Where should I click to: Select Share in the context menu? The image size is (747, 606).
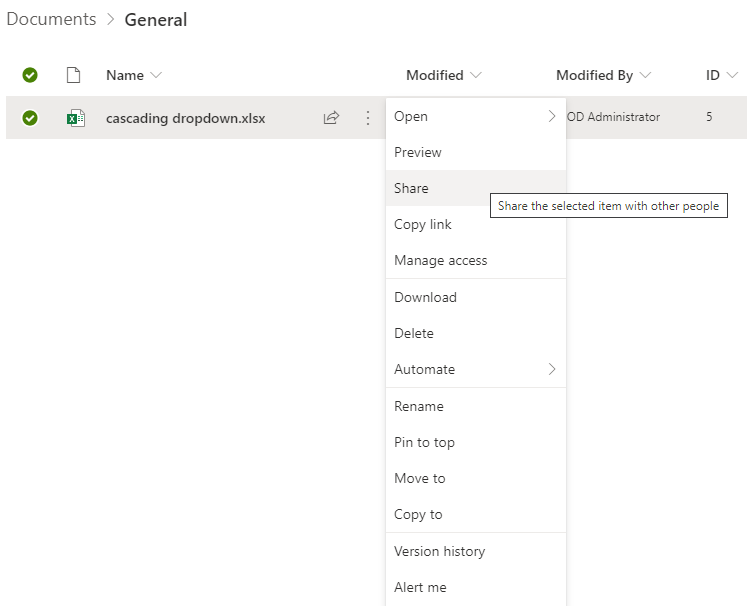pos(476,188)
